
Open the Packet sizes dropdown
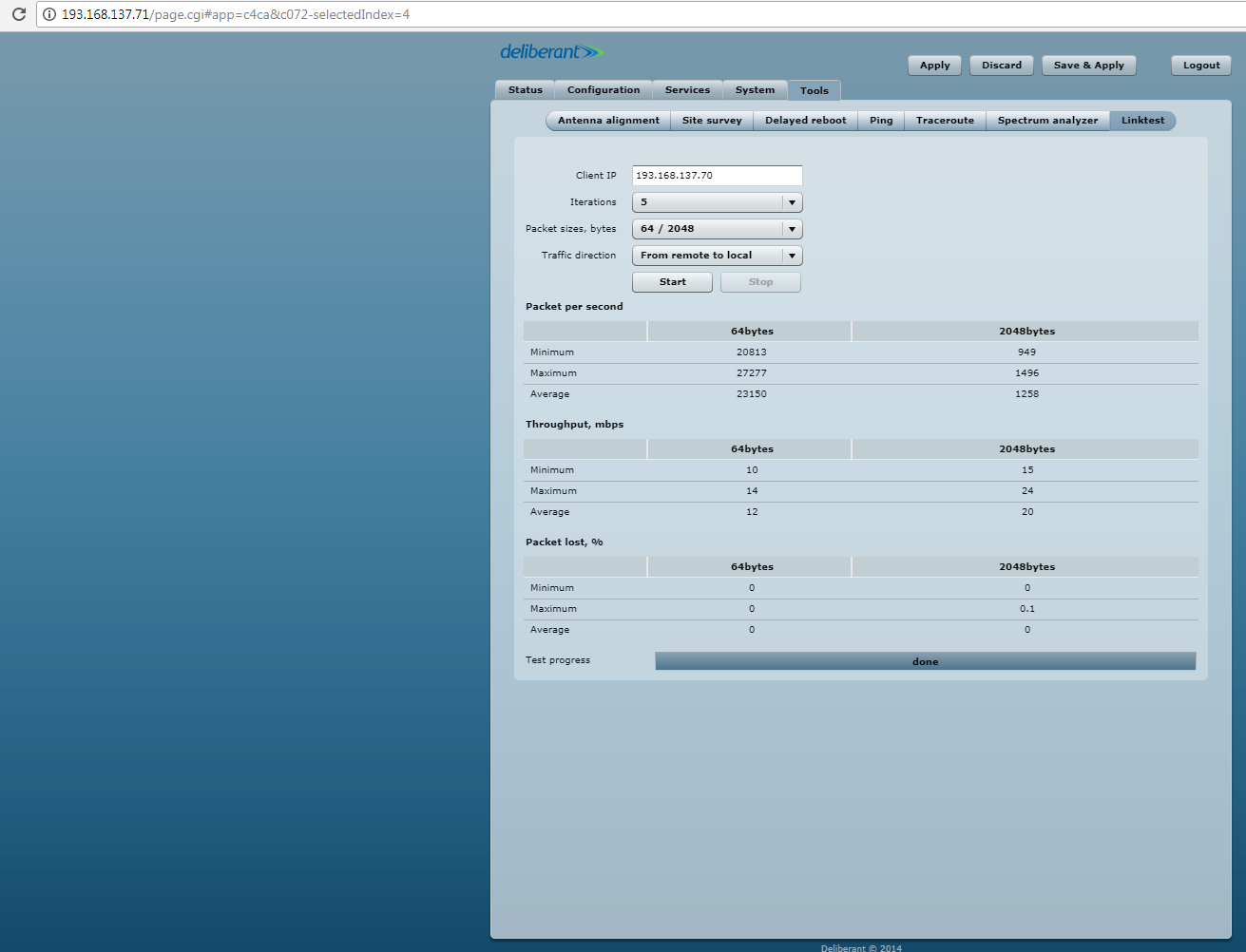717,229
